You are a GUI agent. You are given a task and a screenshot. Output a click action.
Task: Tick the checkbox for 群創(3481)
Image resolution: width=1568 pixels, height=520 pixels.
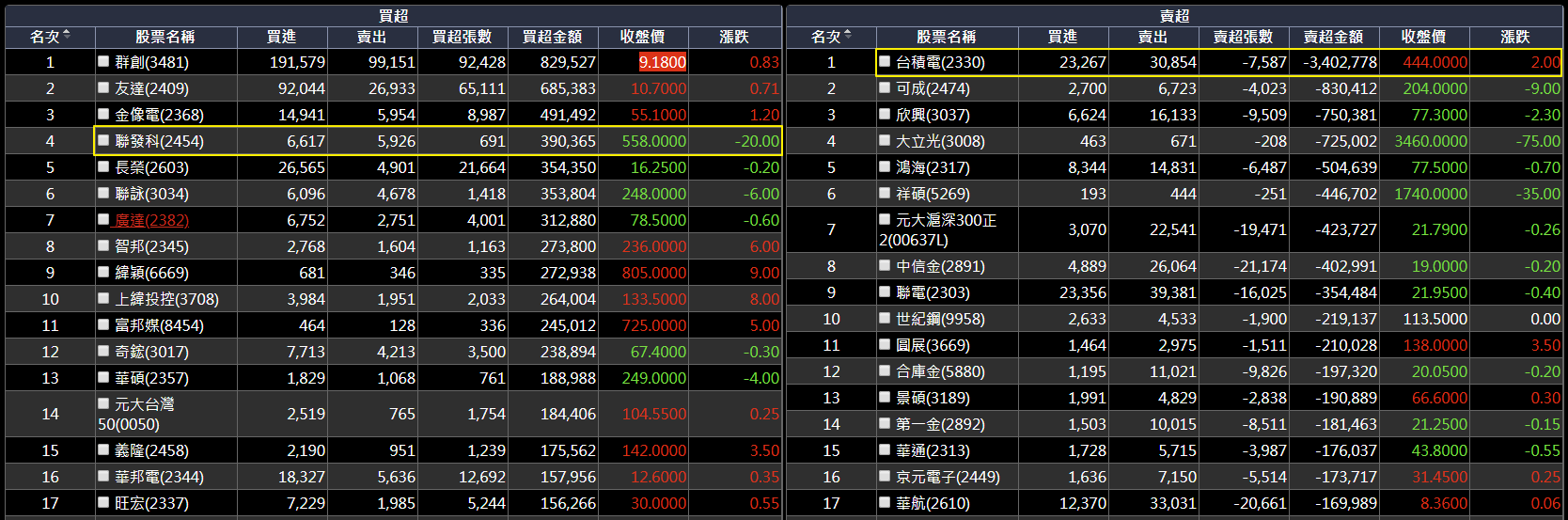[x=104, y=61]
